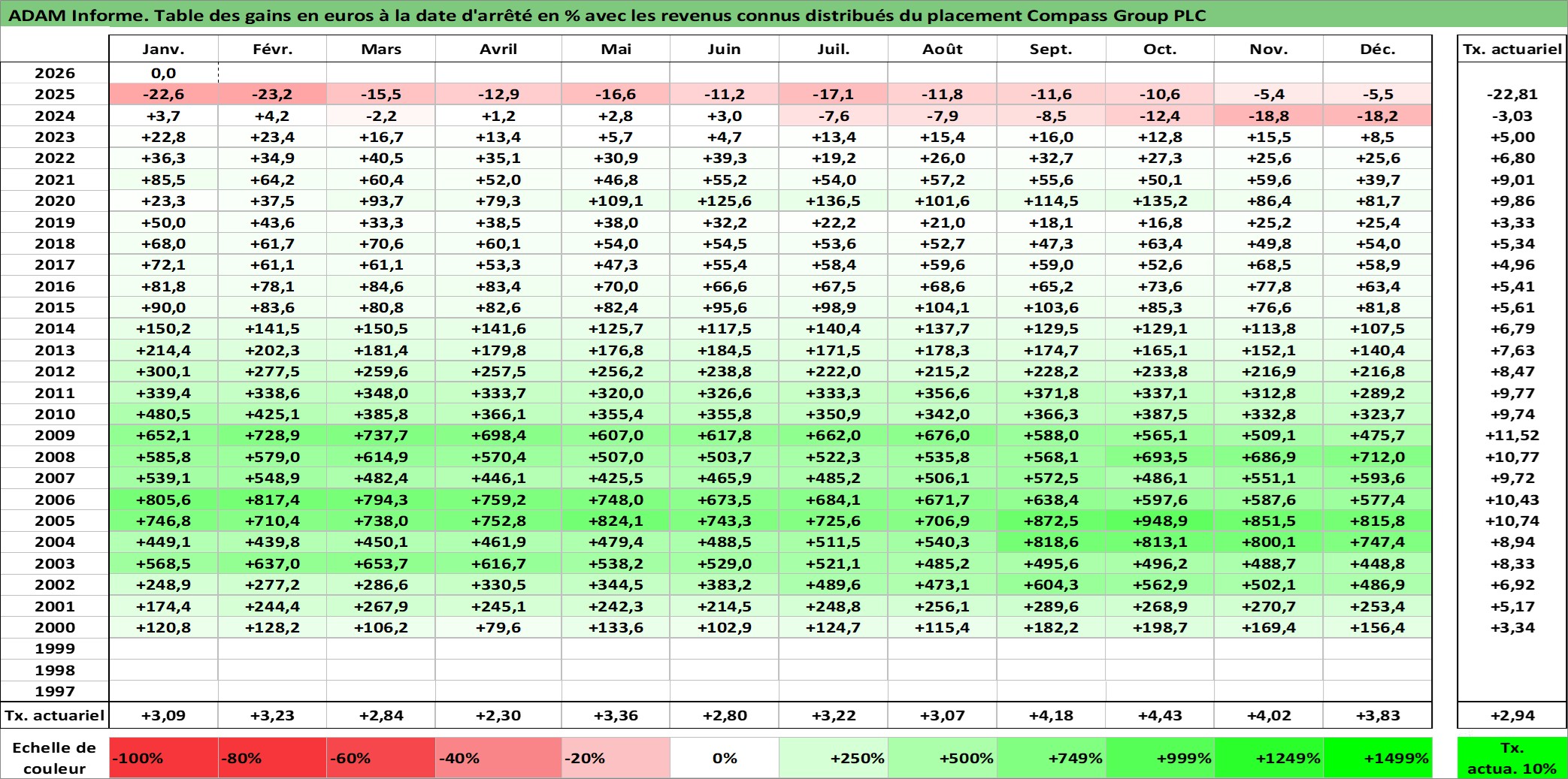Click the 2020 row label
Viewport: 1568px width, 779px height.
pyautogui.click(x=55, y=201)
